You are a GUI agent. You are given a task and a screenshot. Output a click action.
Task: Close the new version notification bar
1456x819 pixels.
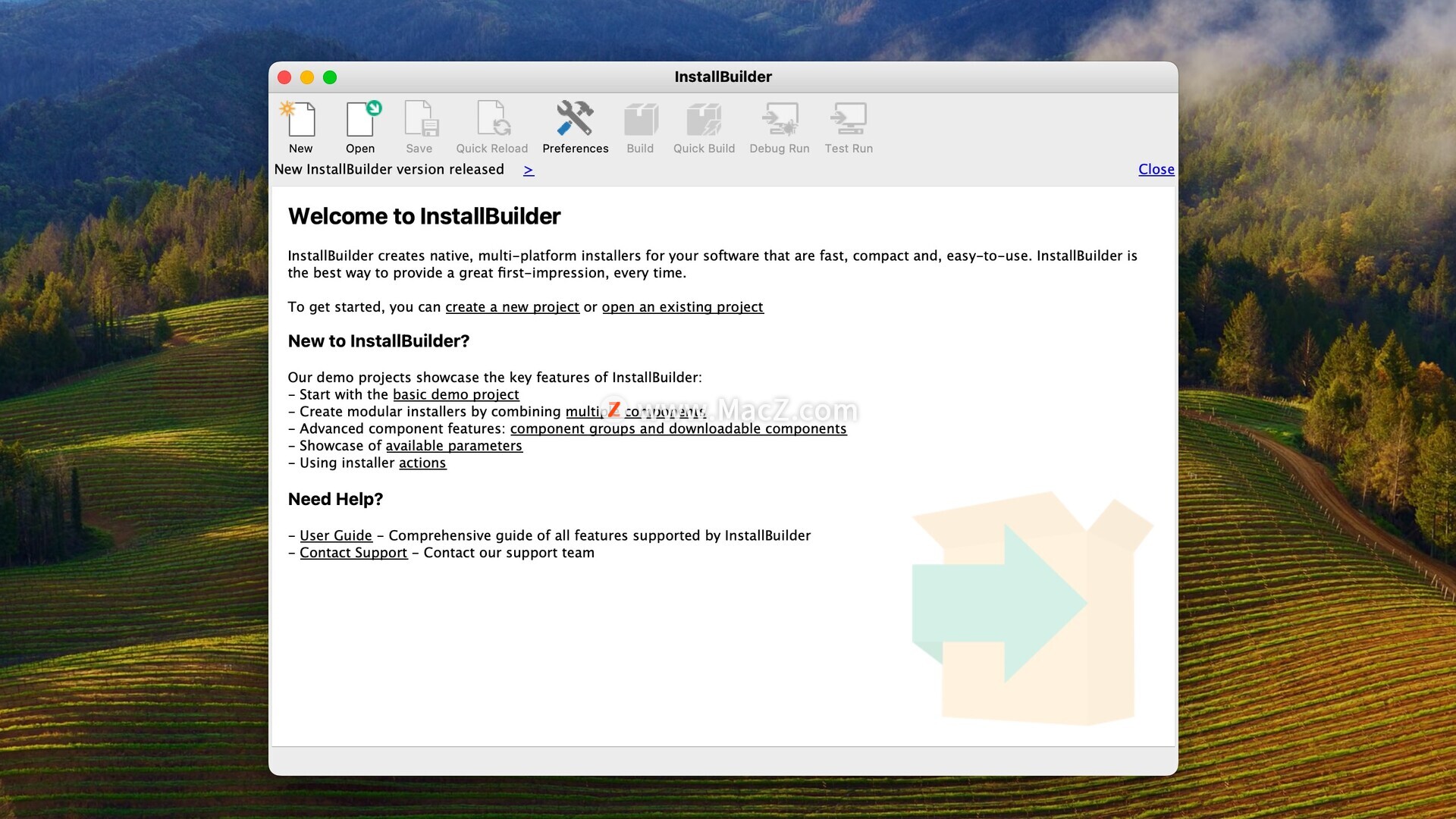coord(1156,170)
